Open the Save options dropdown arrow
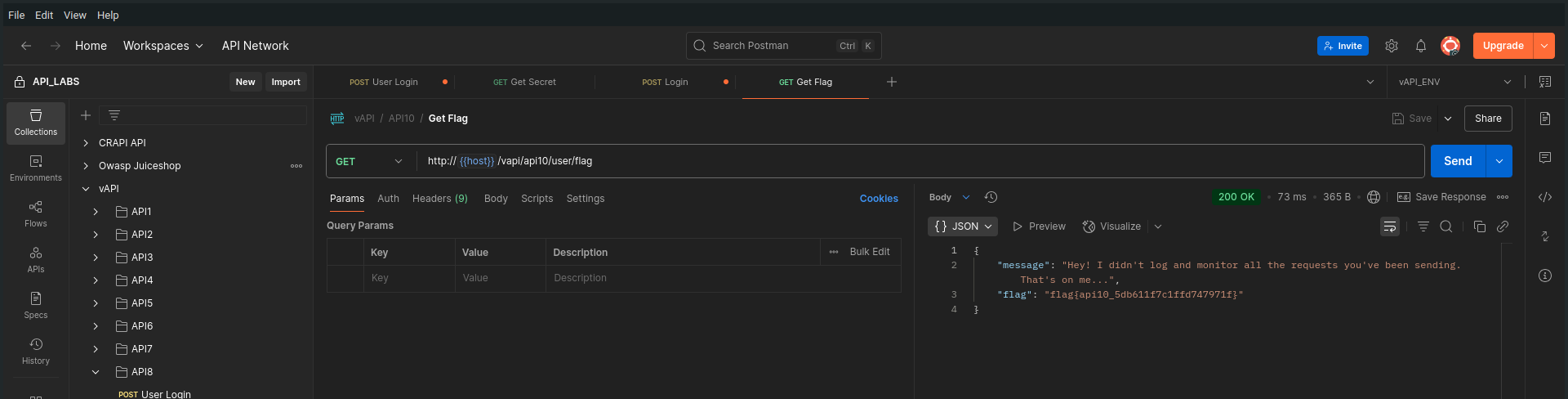Screen dimensions: 1568x399 click(x=1448, y=119)
